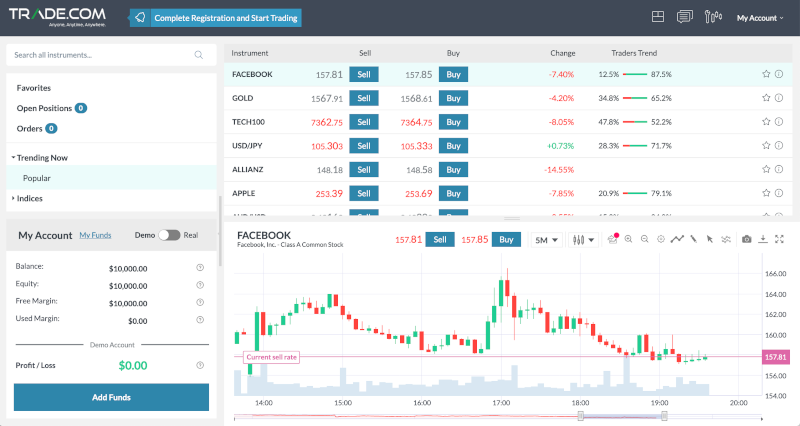Take chart snapshot with camera icon

[746, 239]
